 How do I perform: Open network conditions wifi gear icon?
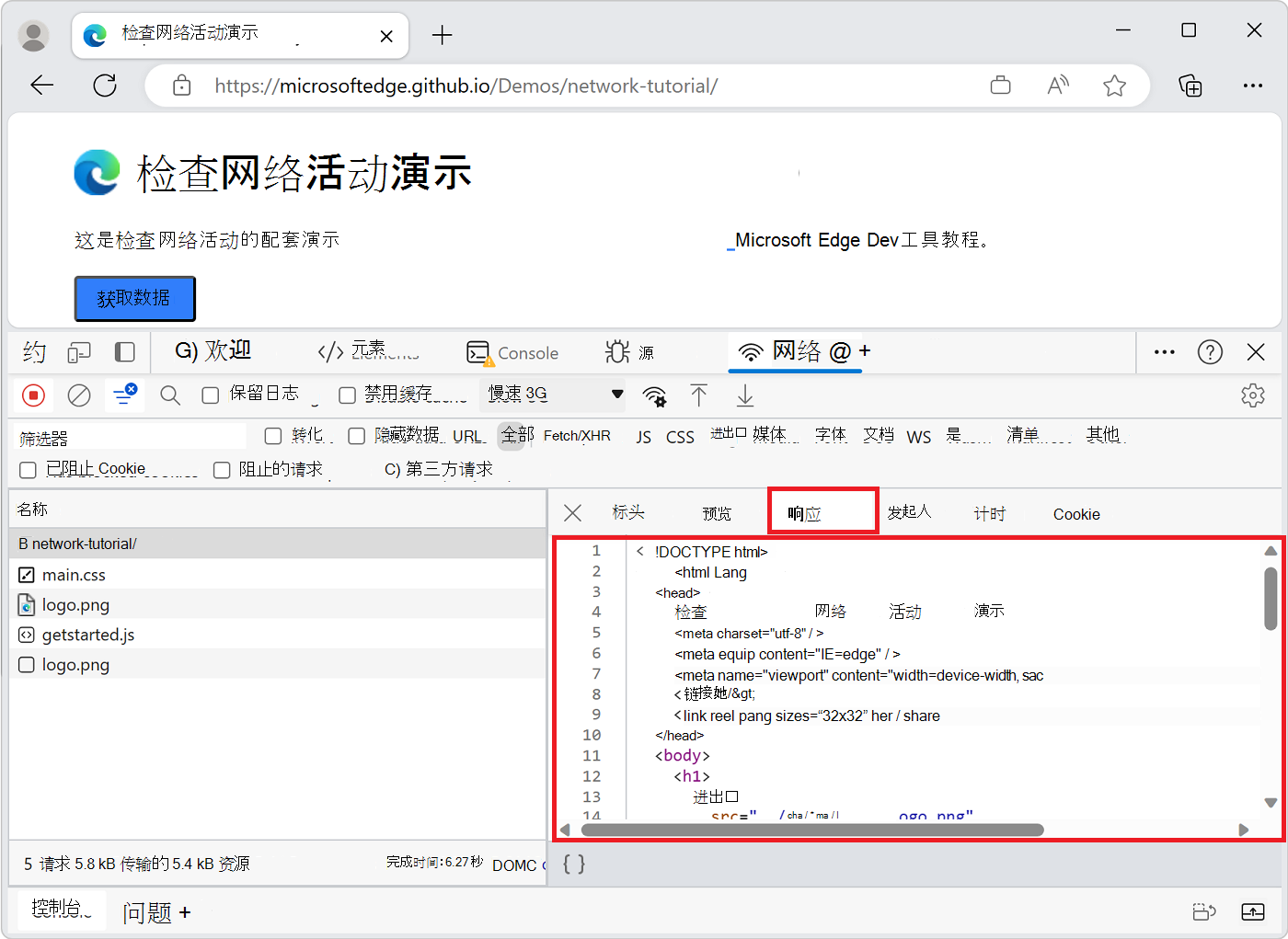pyautogui.click(x=654, y=396)
